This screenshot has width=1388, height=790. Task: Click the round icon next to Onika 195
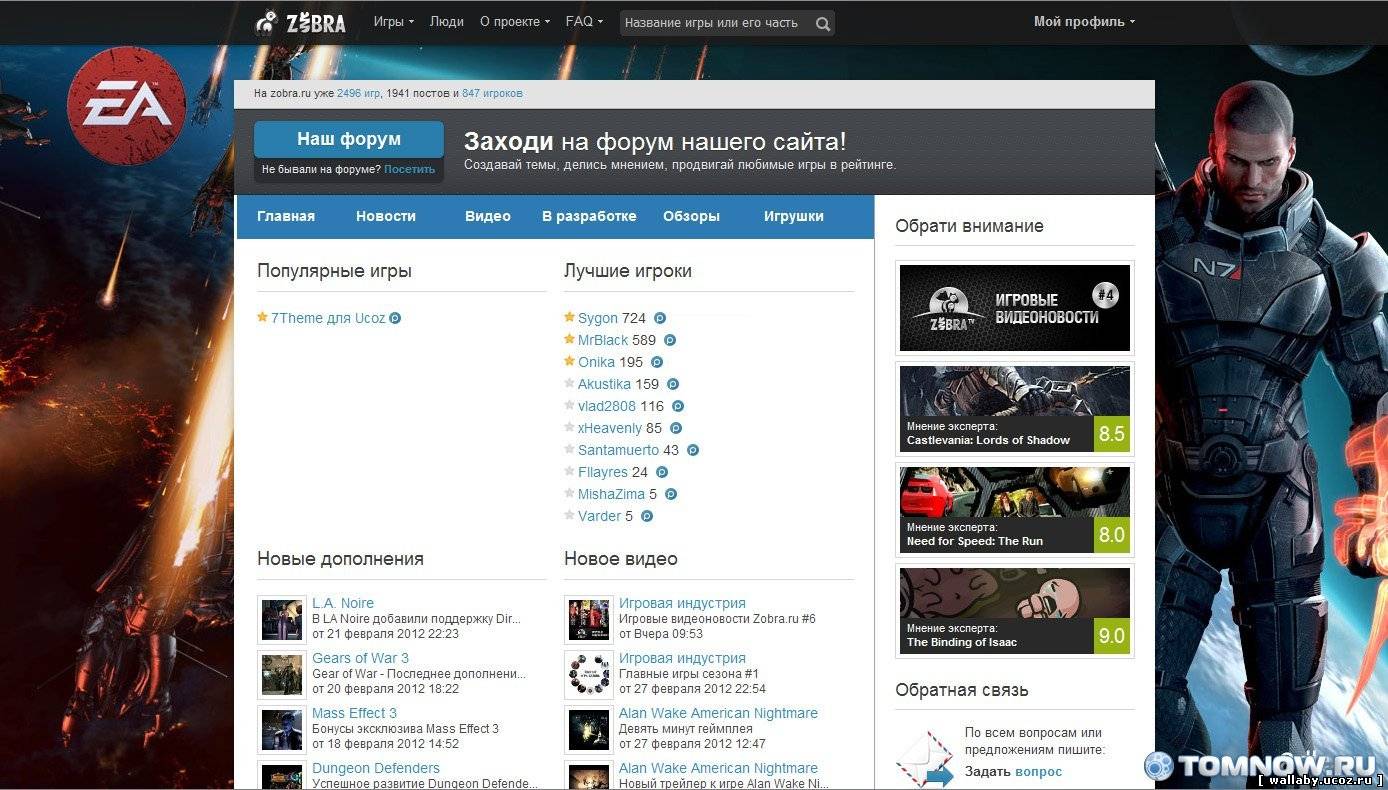click(657, 362)
